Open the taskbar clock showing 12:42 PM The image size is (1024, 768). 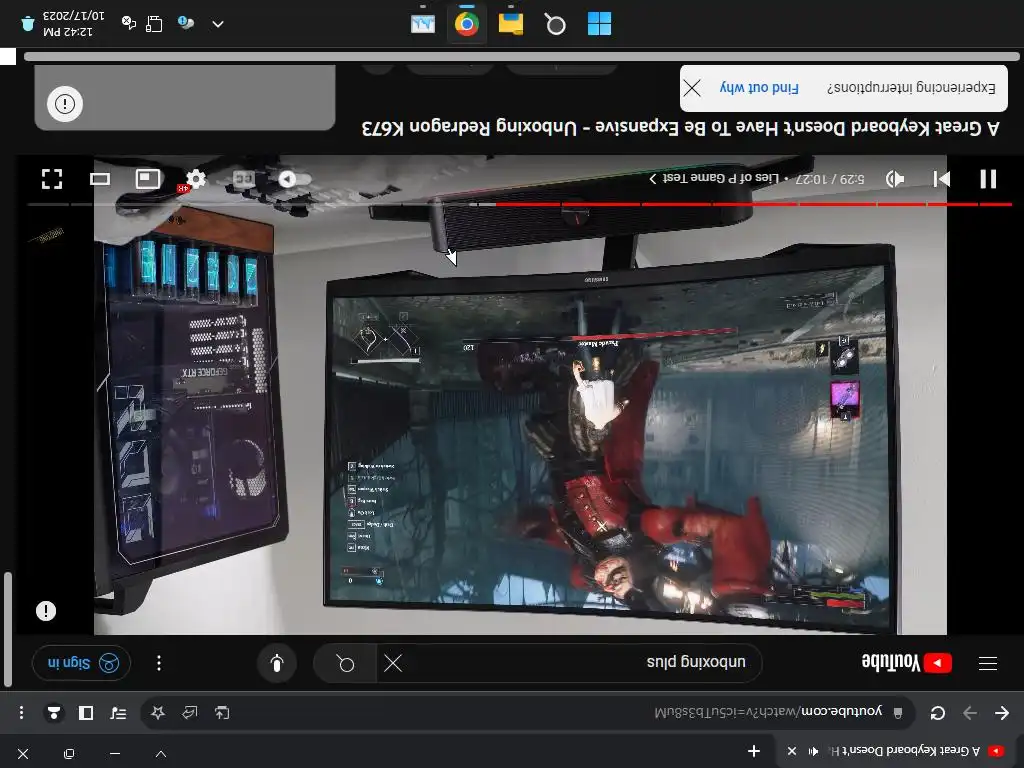[x=73, y=24]
